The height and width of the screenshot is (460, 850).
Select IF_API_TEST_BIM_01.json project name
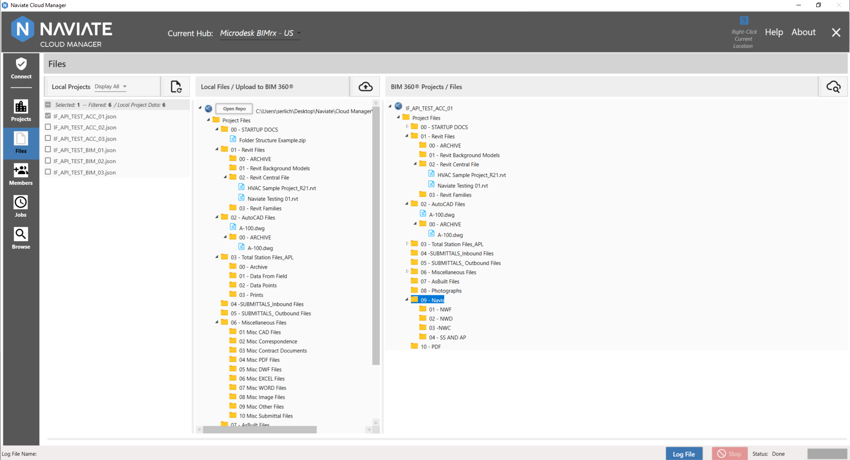[x=85, y=150]
